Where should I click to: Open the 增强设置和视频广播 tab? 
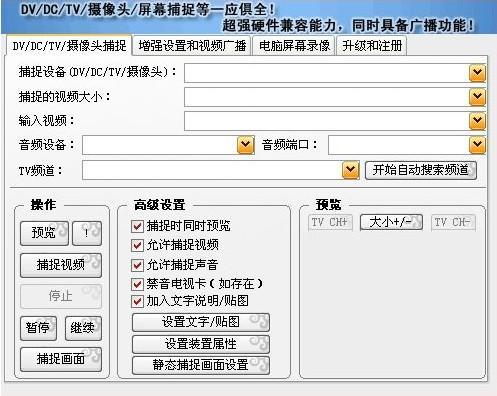click(x=192, y=46)
